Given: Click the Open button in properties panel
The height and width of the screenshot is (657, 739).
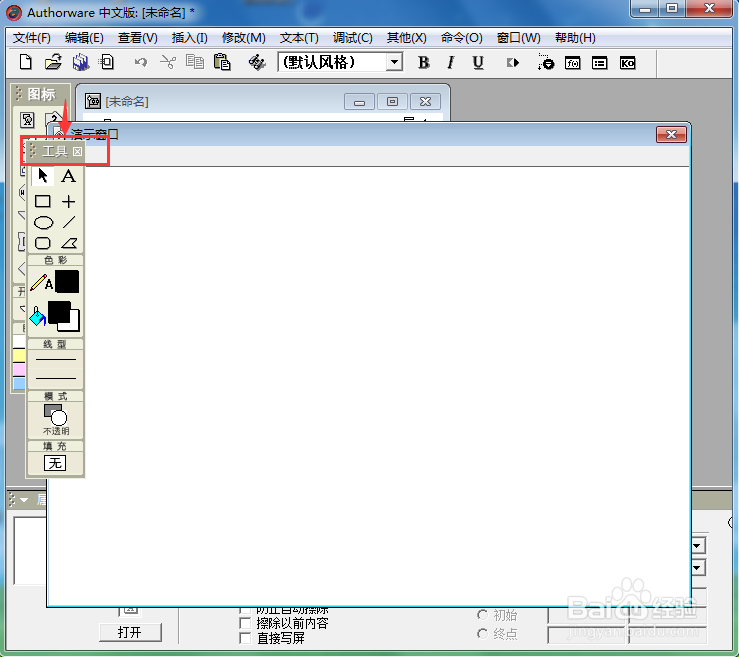Looking at the screenshot, I should (130, 632).
